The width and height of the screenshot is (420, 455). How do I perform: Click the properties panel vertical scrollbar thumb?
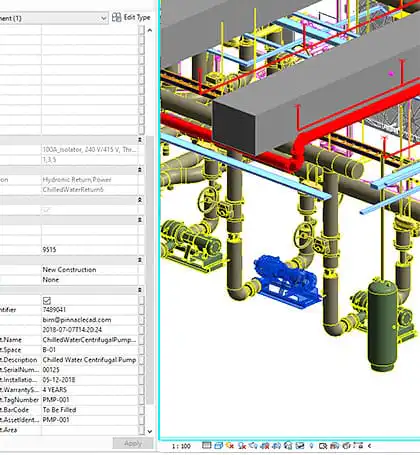tap(150, 270)
